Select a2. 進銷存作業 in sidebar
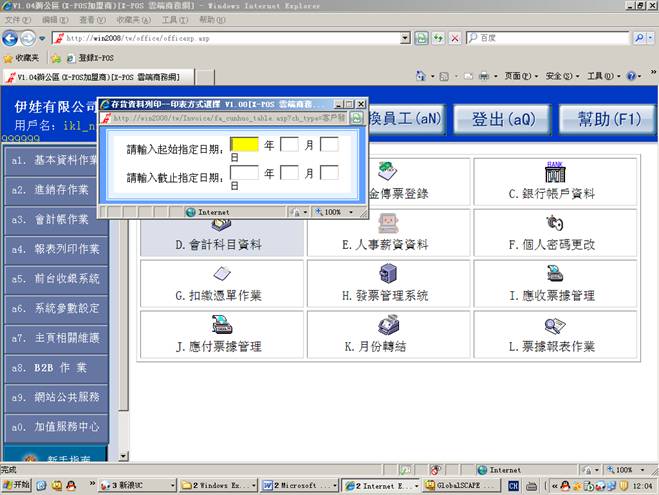The image size is (659, 495). (x=54, y=190)
